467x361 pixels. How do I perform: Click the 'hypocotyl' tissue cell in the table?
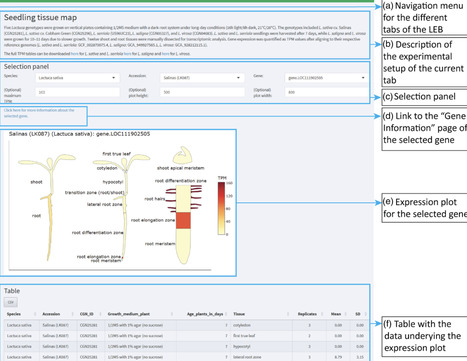pos(242,346)
